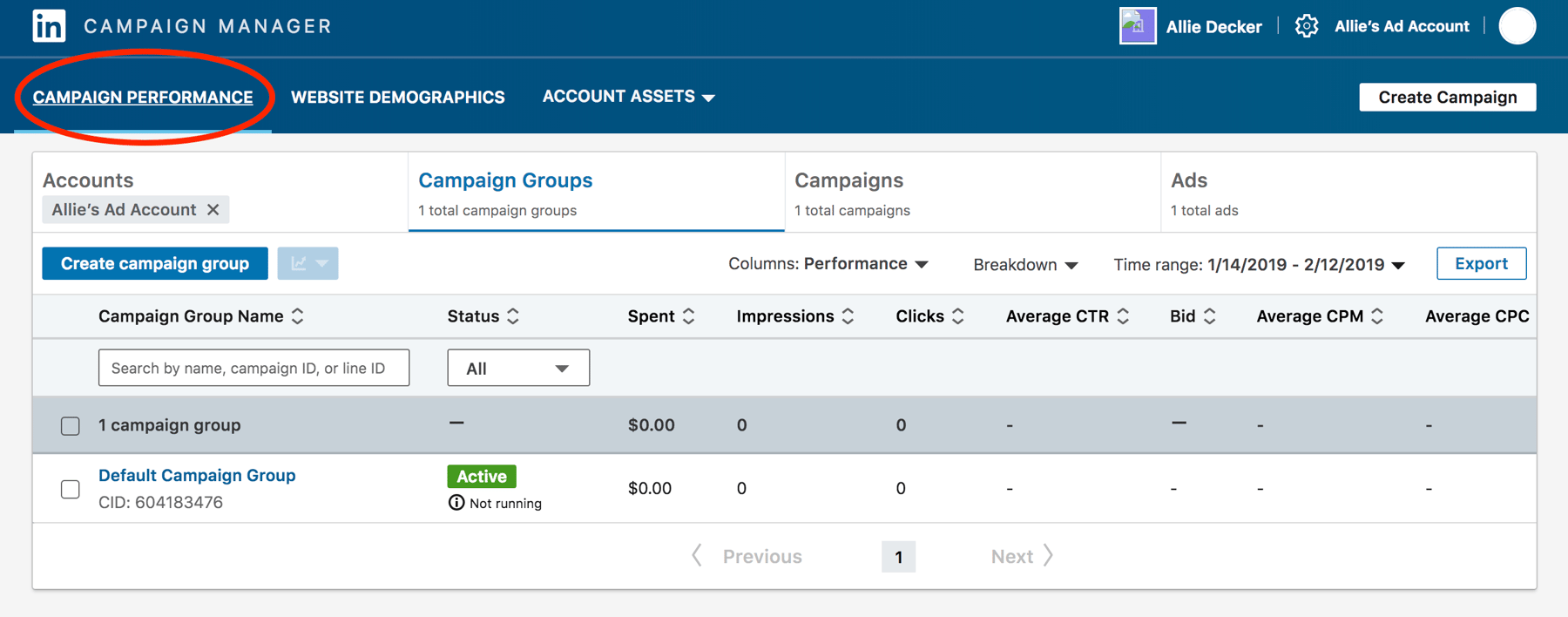Sort by Clicks column arrows
This screenshot has height=617, width=1568.
tap(958, 316)
